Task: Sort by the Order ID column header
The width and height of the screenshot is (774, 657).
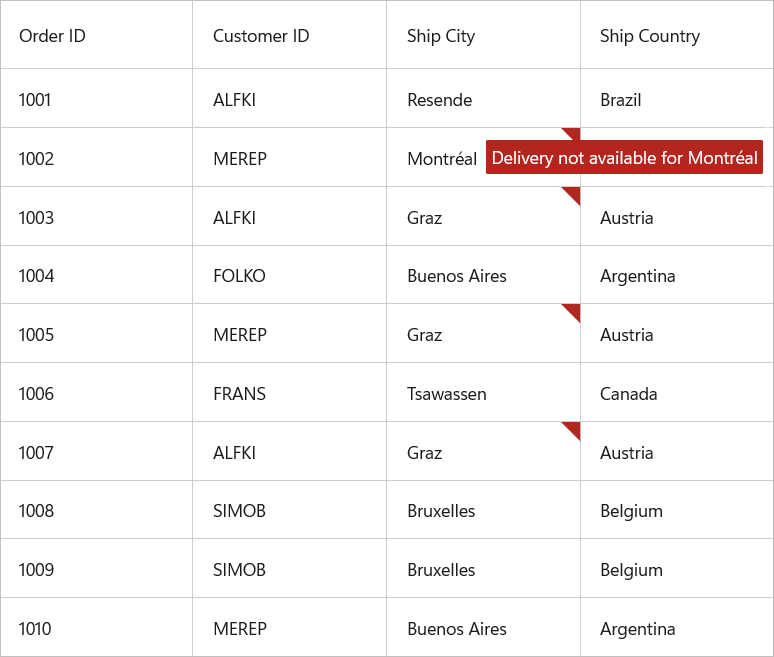Action: click(52, 36)
